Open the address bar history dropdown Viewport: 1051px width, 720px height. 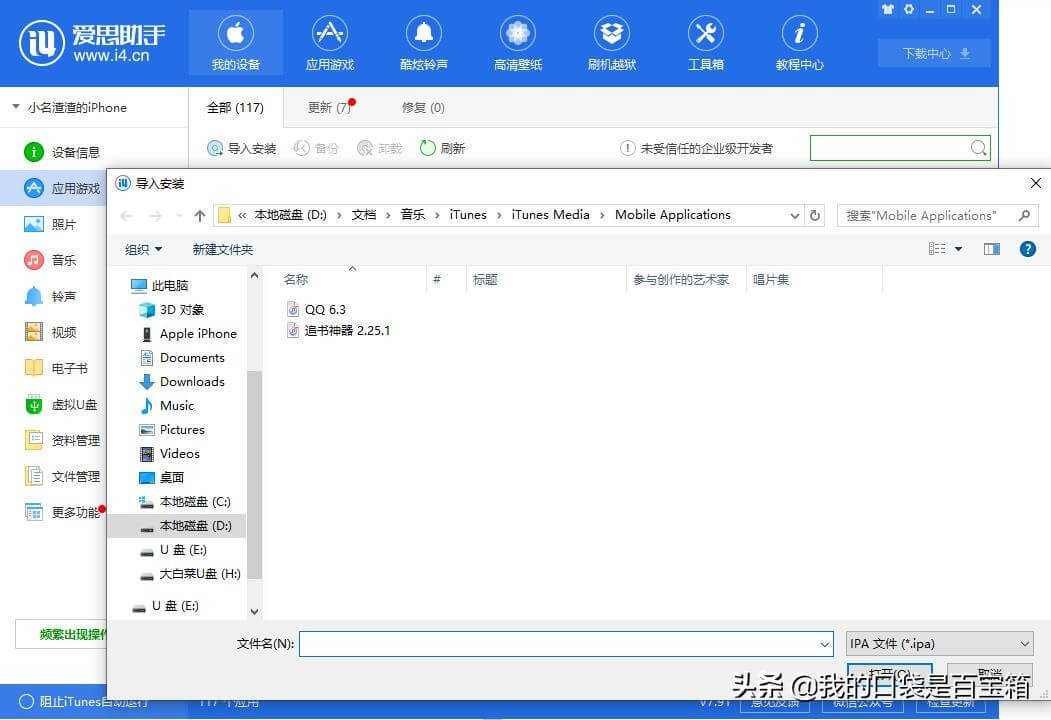pyautogui.click(x=794, y=214)
